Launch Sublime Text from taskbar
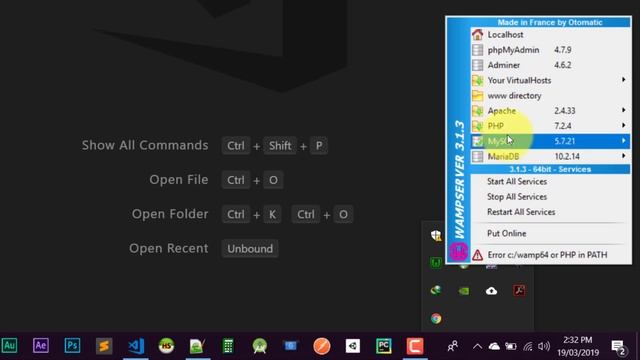640x360 pixels. point(104,346)
